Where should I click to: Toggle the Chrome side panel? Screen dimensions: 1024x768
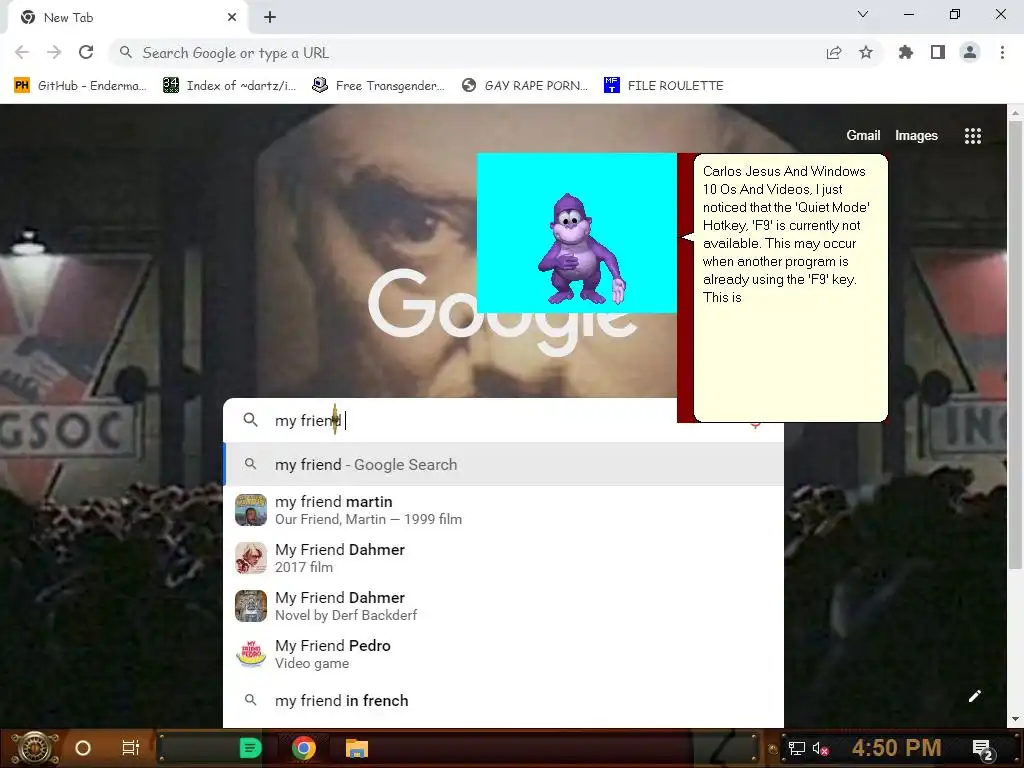(938, 52)
